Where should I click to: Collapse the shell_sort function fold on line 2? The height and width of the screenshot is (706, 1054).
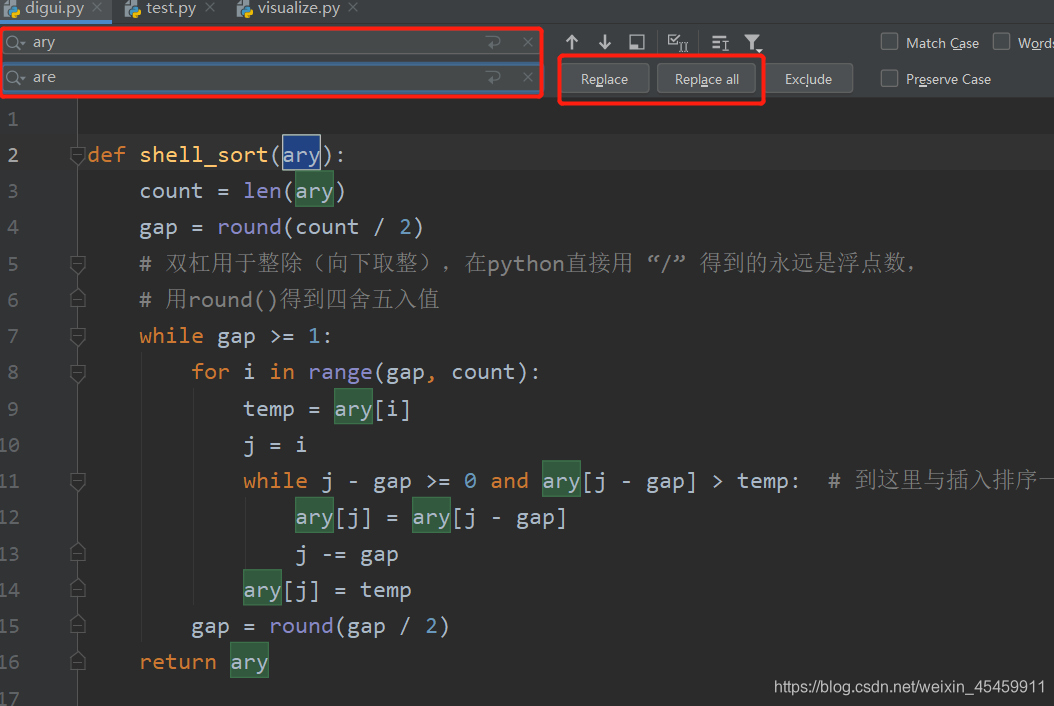click(x=77, y=155)
